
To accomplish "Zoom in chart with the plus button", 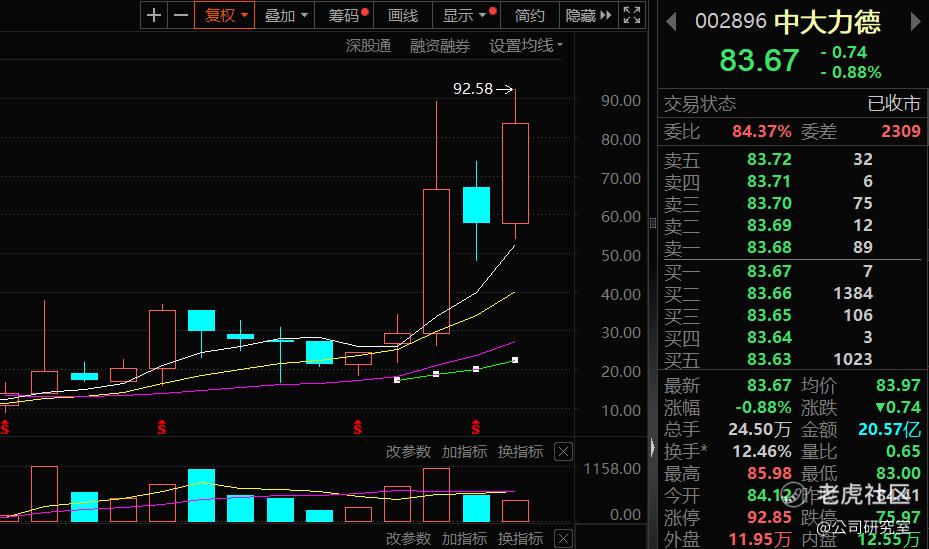I will [154, 15].
